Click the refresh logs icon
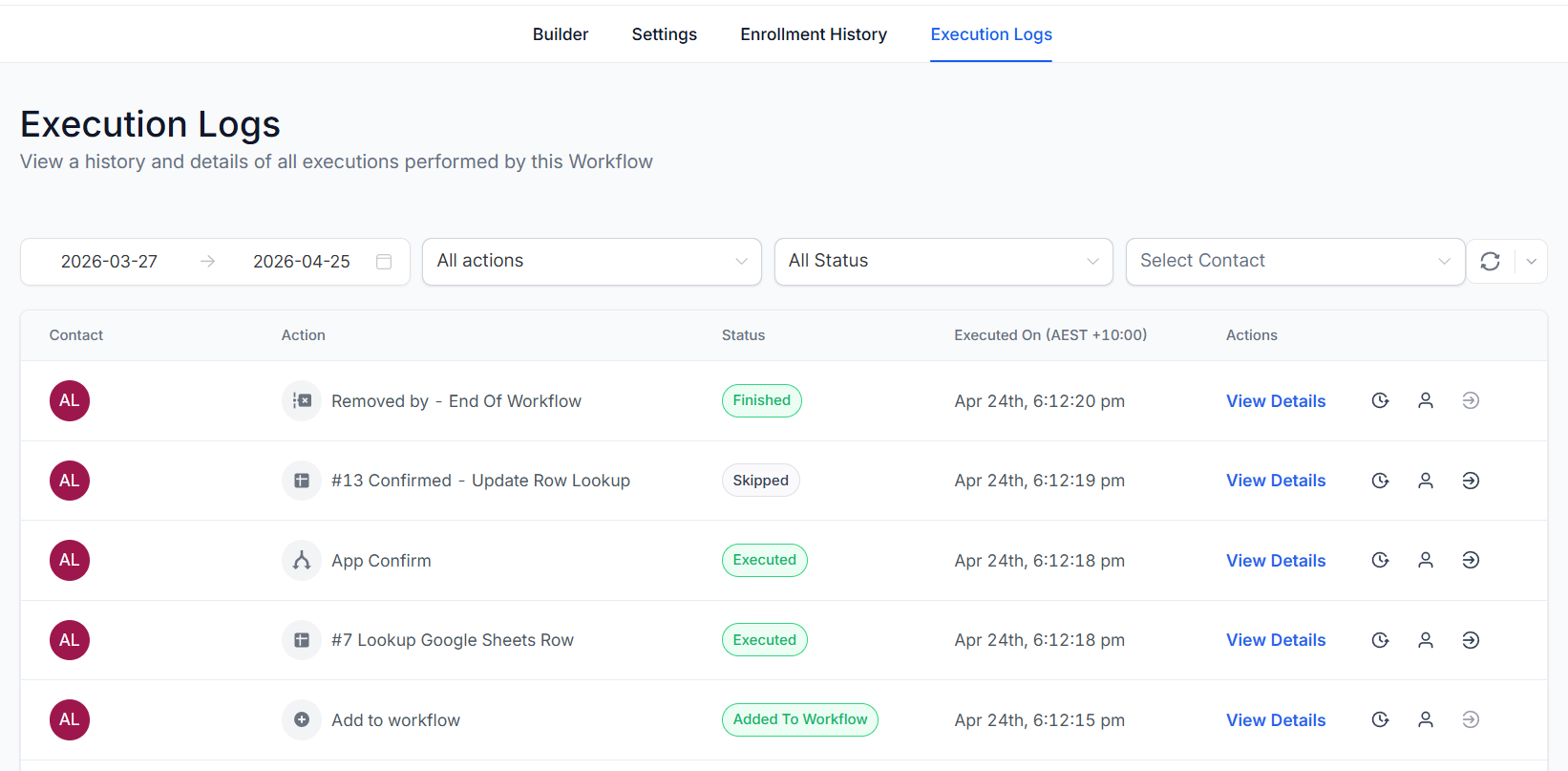The height and width of the screenshot is (771, 1568). 1490,261
